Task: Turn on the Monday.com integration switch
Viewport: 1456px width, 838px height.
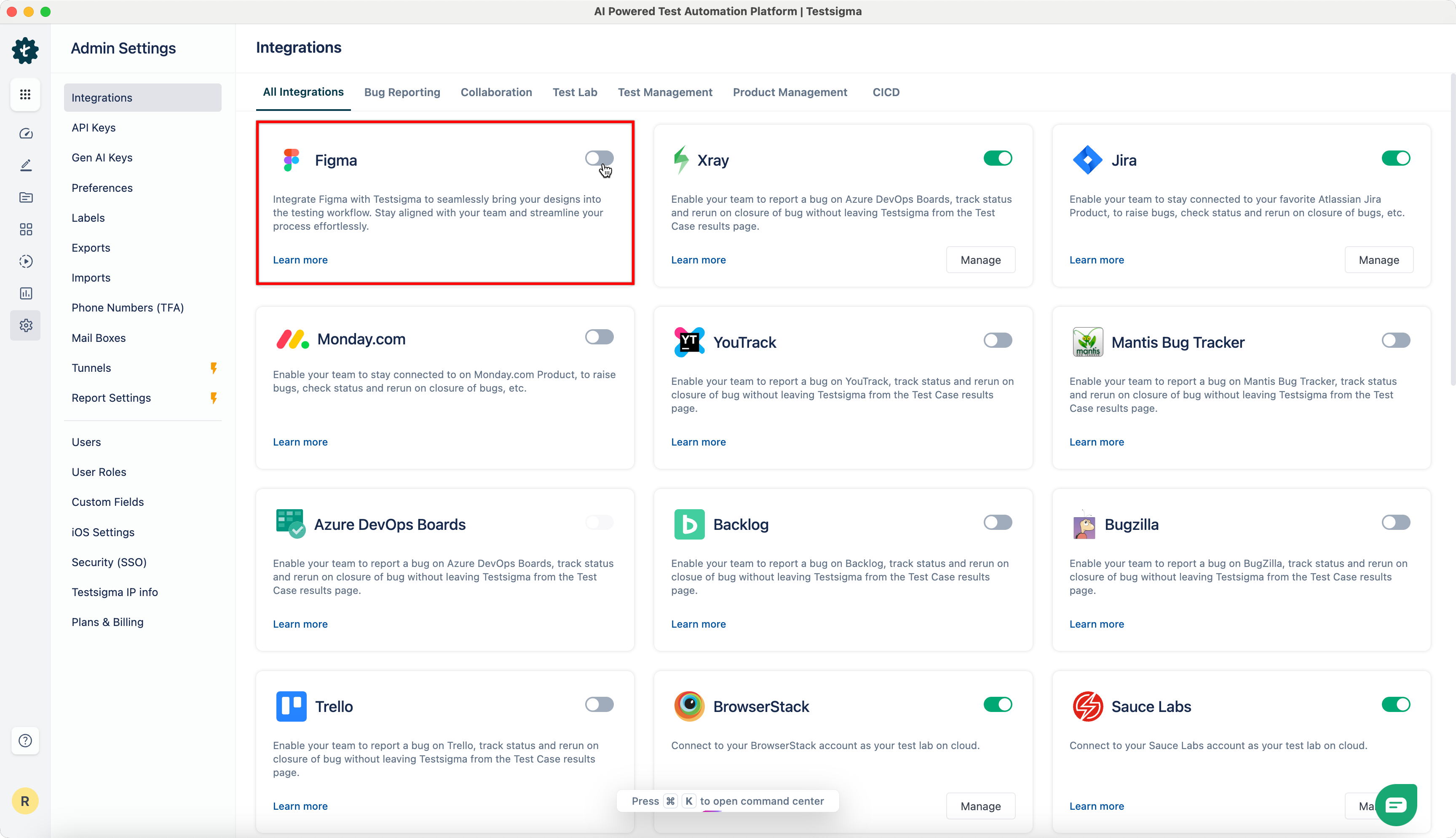Action: point(599,337)
